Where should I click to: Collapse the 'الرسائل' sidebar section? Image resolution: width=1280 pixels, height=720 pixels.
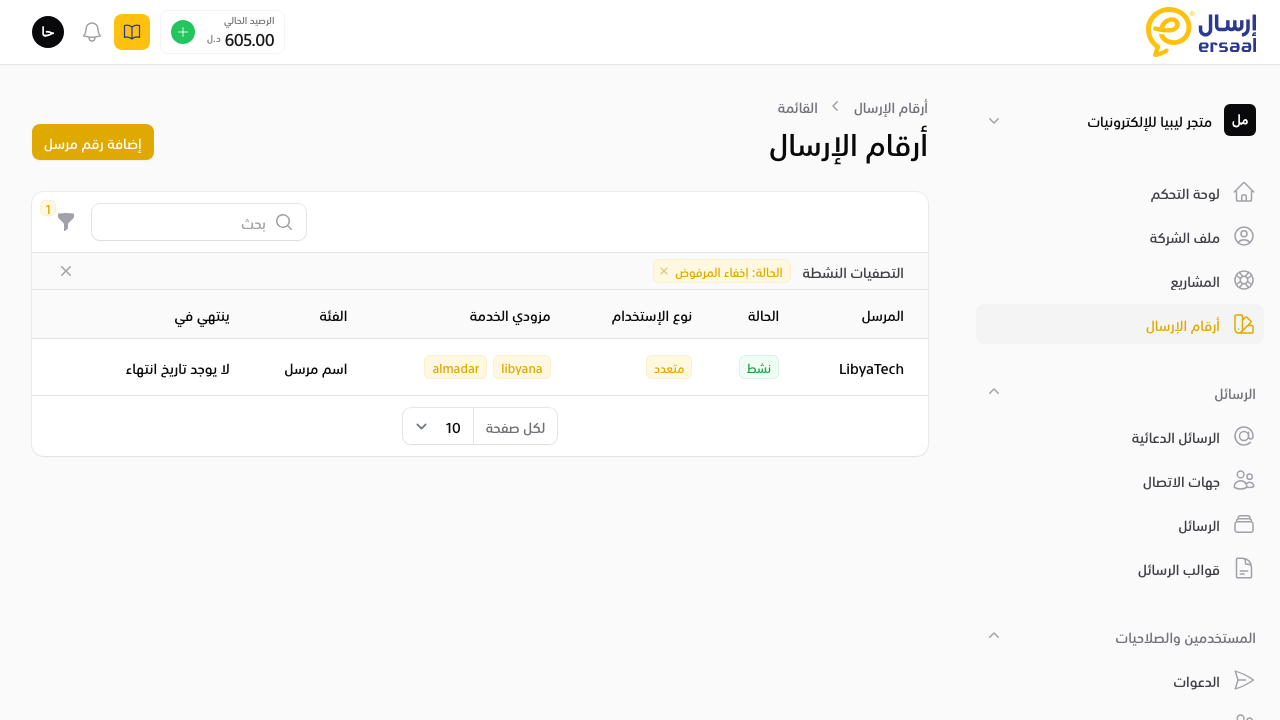click(994, 391)
